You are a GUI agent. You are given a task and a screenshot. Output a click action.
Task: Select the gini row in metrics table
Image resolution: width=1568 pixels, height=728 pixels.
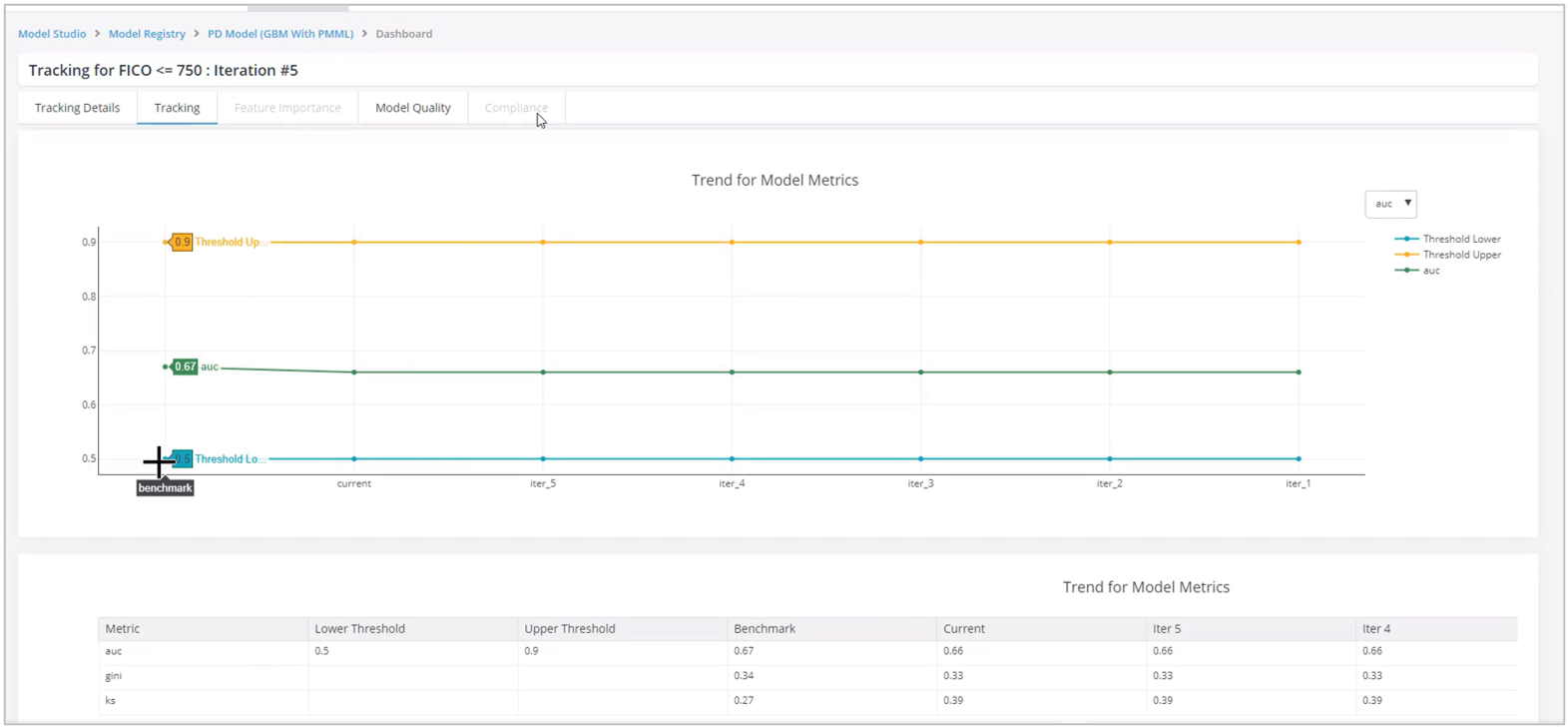pos(114,676)
